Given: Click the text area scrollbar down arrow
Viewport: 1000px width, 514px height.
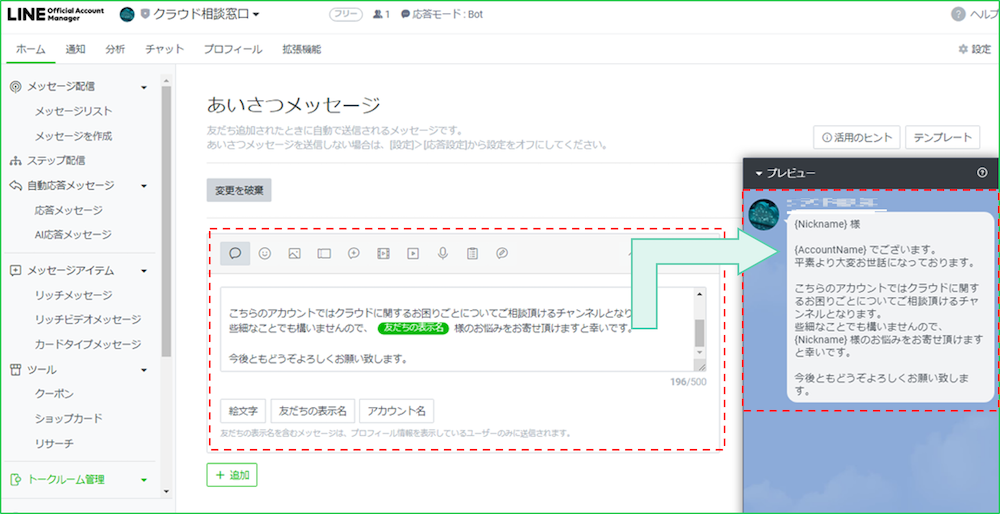Looking at the screenshot, I should (700, 353).
